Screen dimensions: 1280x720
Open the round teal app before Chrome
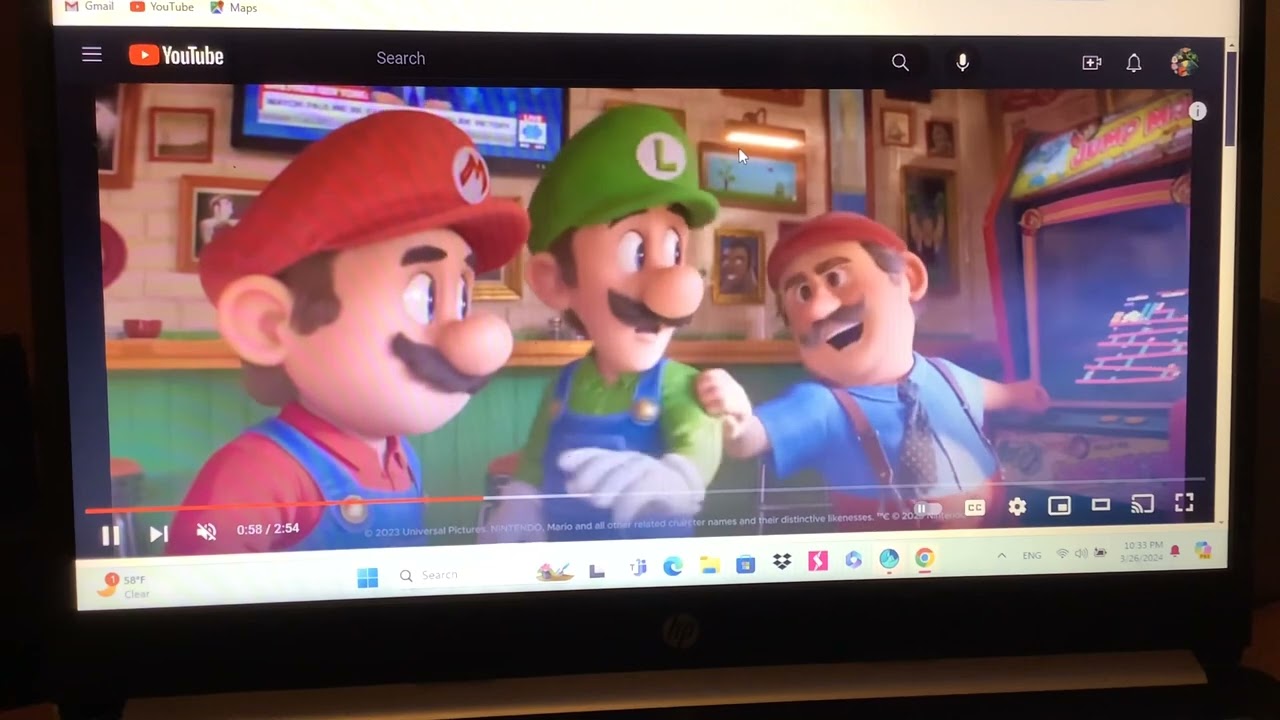pos(889,559)
